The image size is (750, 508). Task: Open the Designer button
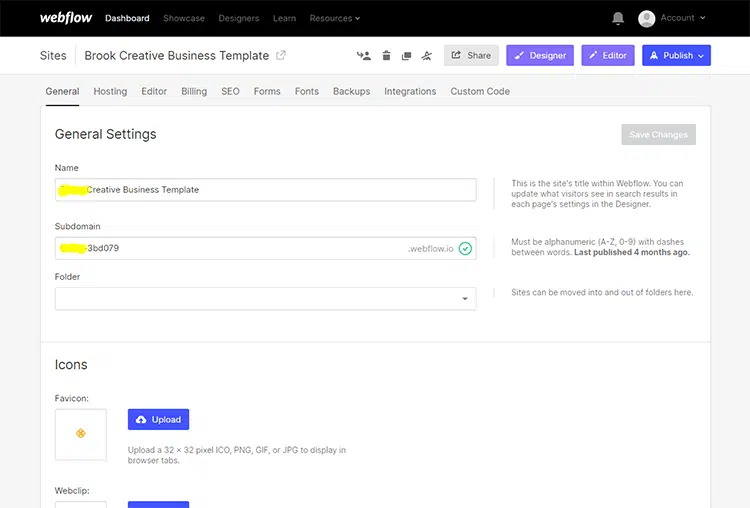[540, 55]
